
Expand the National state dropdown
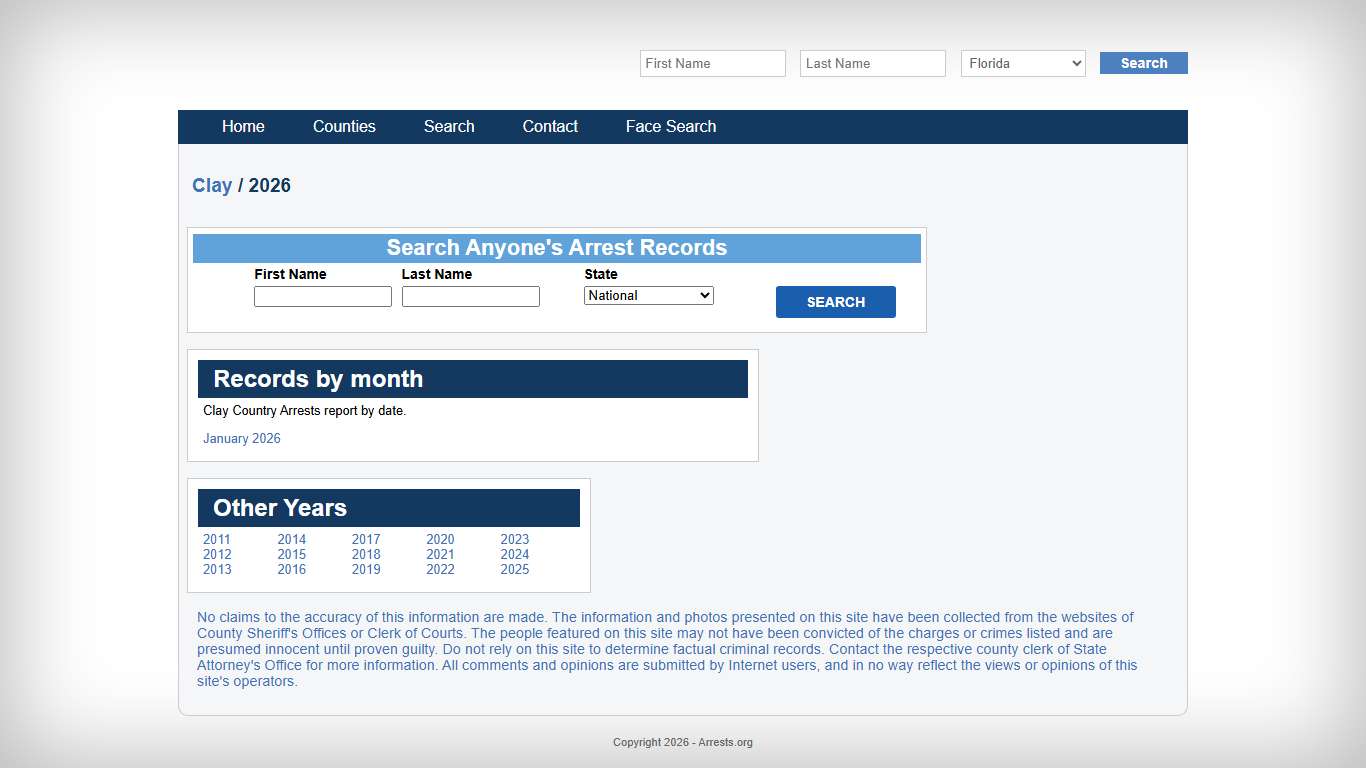tap(648, 296)
